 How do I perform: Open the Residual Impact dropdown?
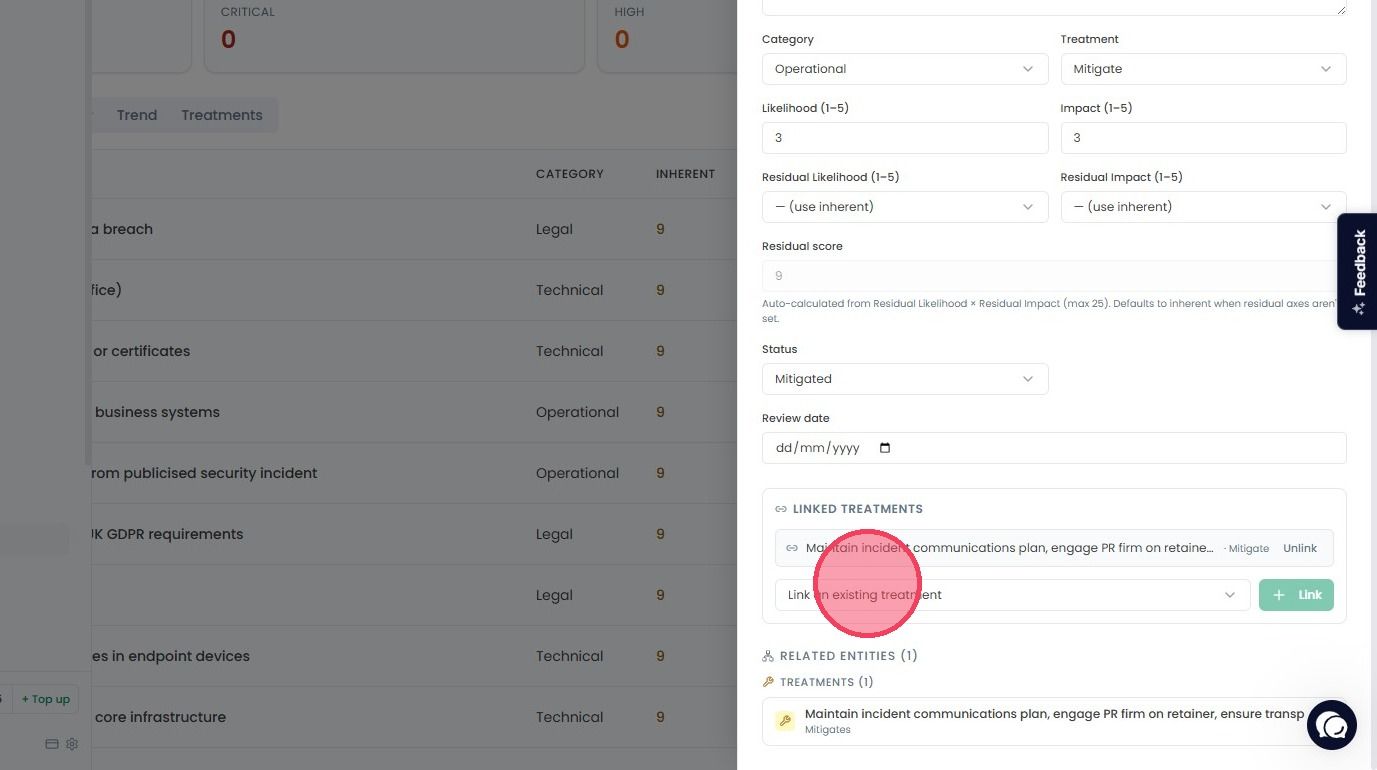point(1203,207)
